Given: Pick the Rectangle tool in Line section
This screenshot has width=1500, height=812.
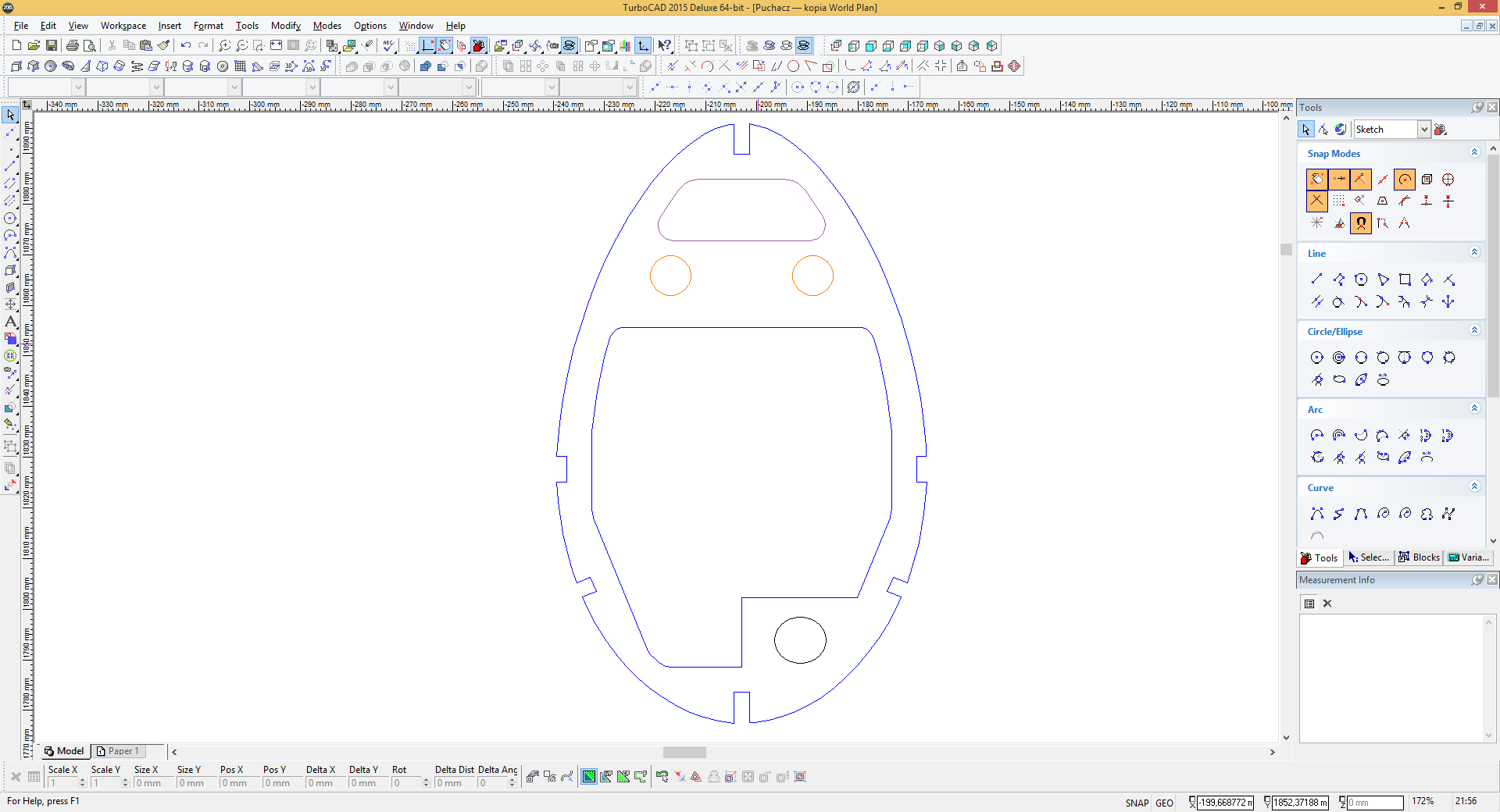Looking at the screenshot, I should click(x=1405, y=280).
